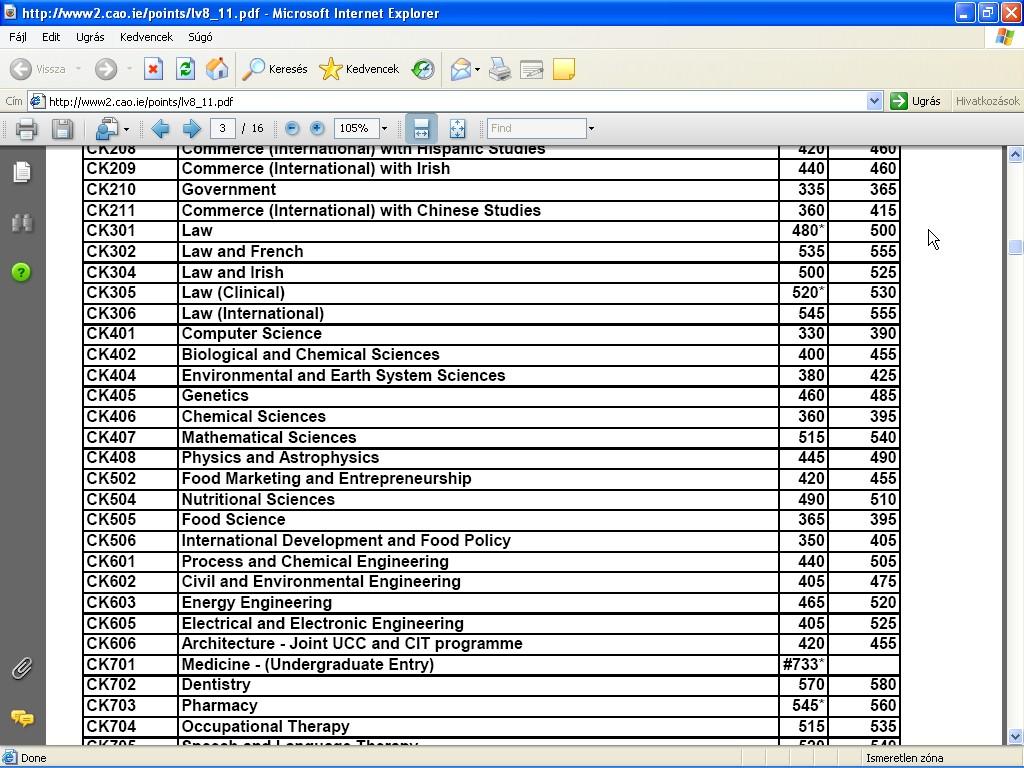Click the Mail envelope icon

(x=461, y=69)
